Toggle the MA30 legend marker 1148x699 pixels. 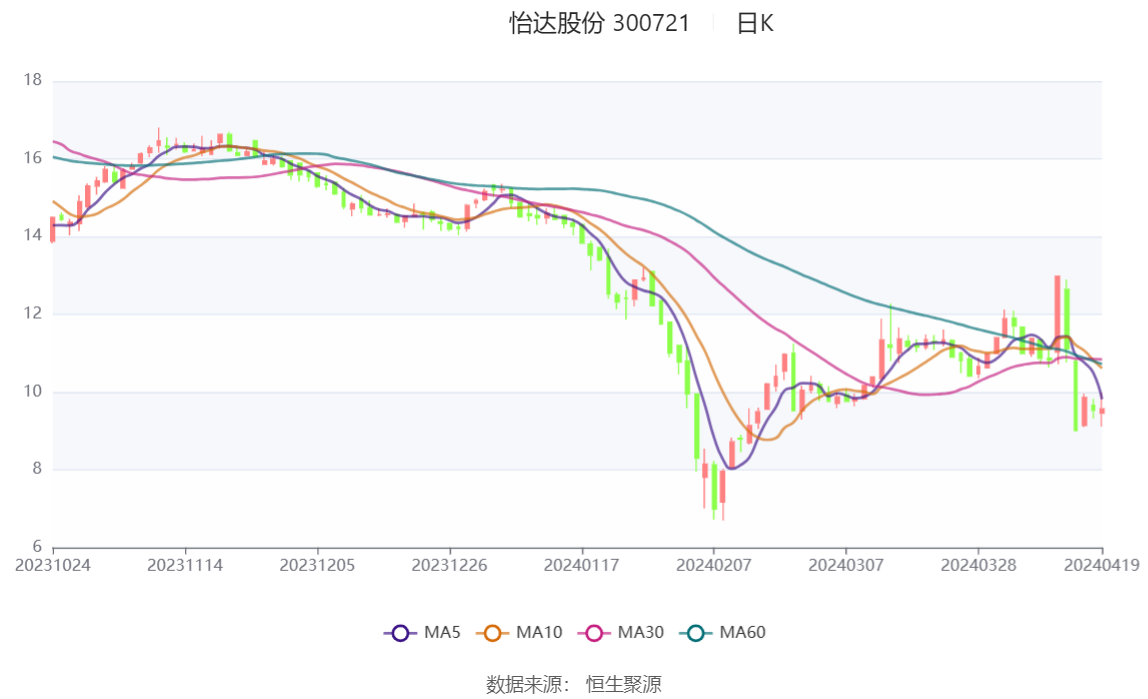click(x=594, y=633)
